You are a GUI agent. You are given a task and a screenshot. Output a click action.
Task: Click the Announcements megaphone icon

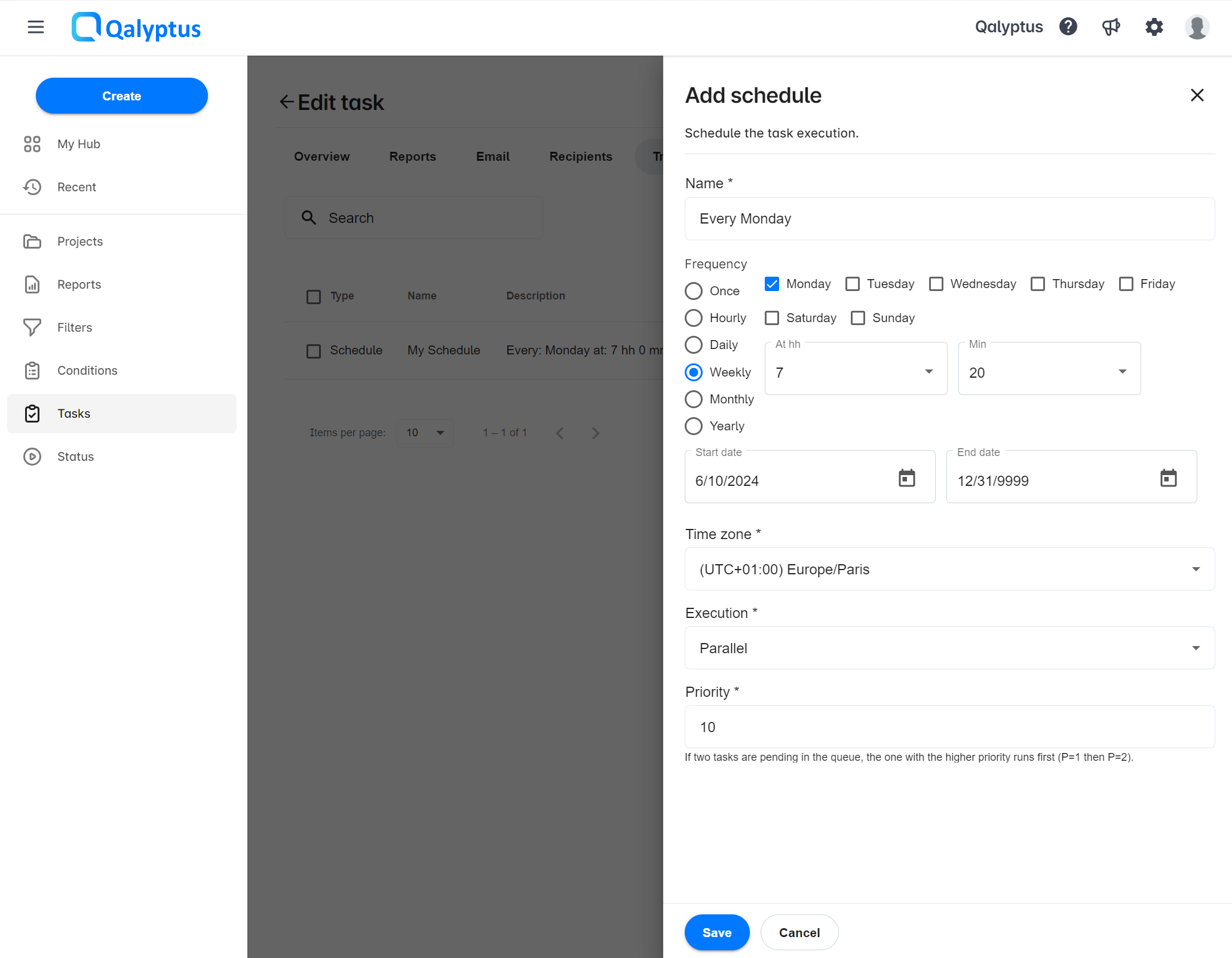point(1112,28)
